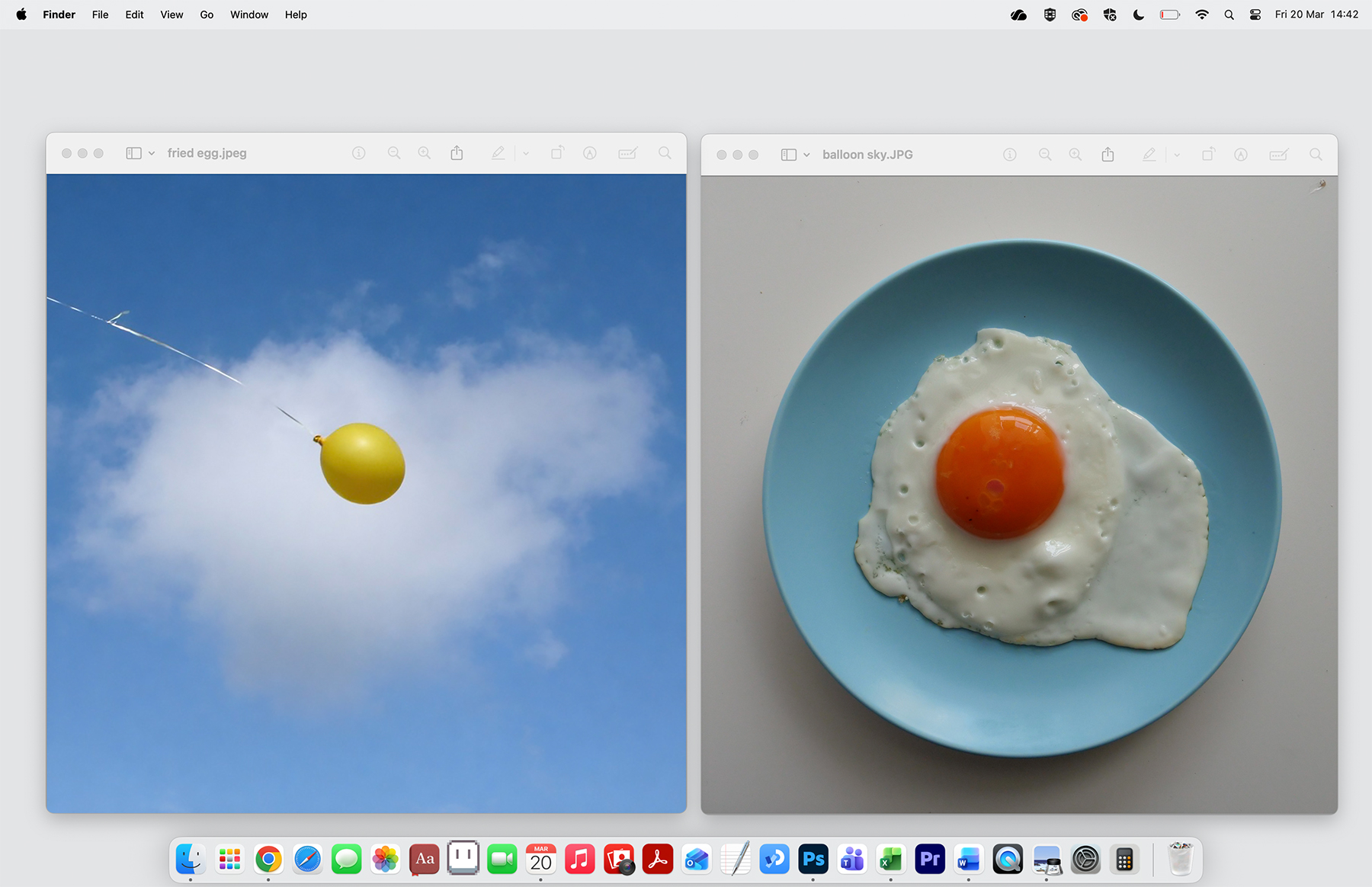The height and width of the screenshot is (887, 1372).
Task: Open the Trash from the Dock
Action: tap(1180, 859)
